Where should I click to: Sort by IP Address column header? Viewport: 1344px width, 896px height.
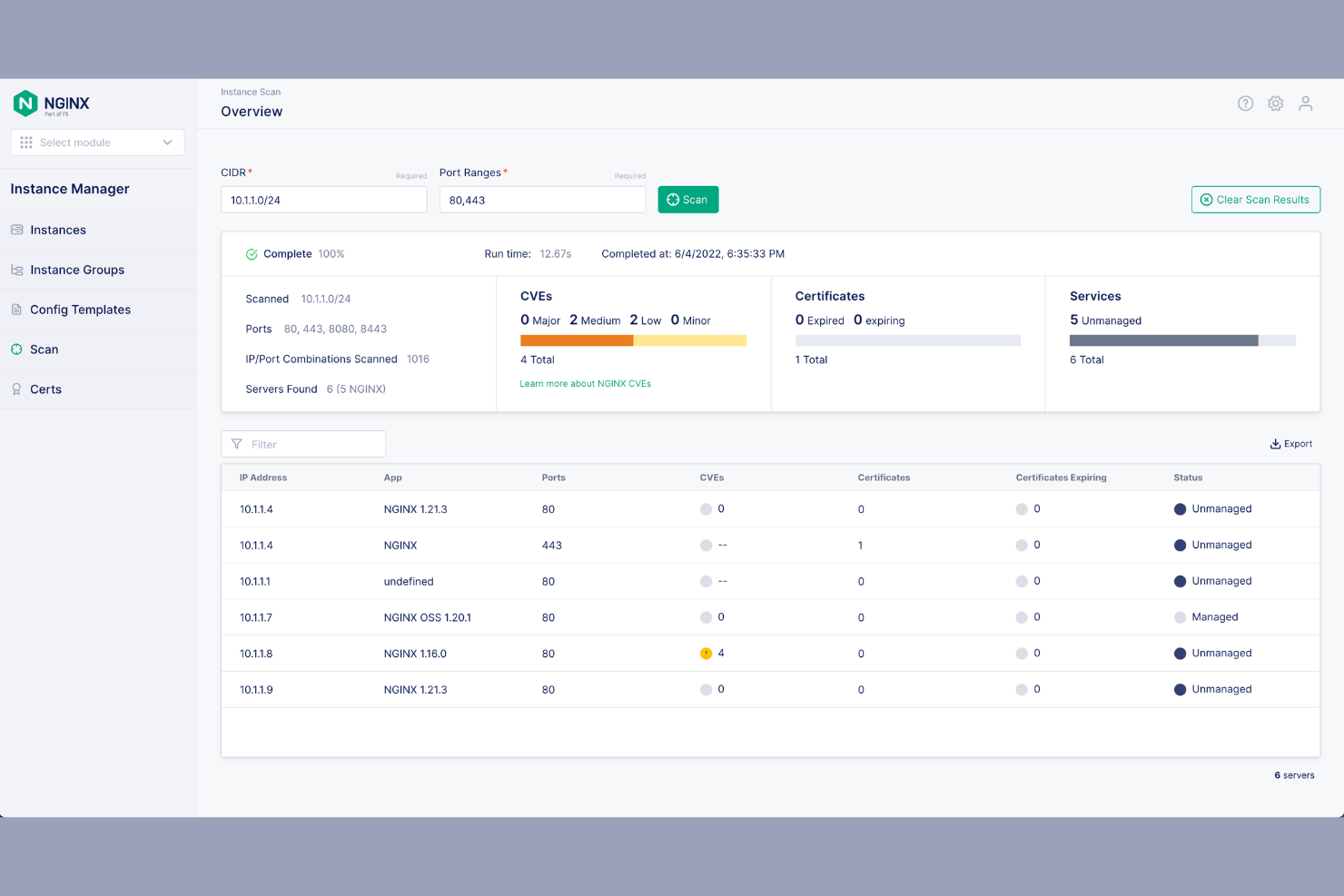(x=263, y=478)
